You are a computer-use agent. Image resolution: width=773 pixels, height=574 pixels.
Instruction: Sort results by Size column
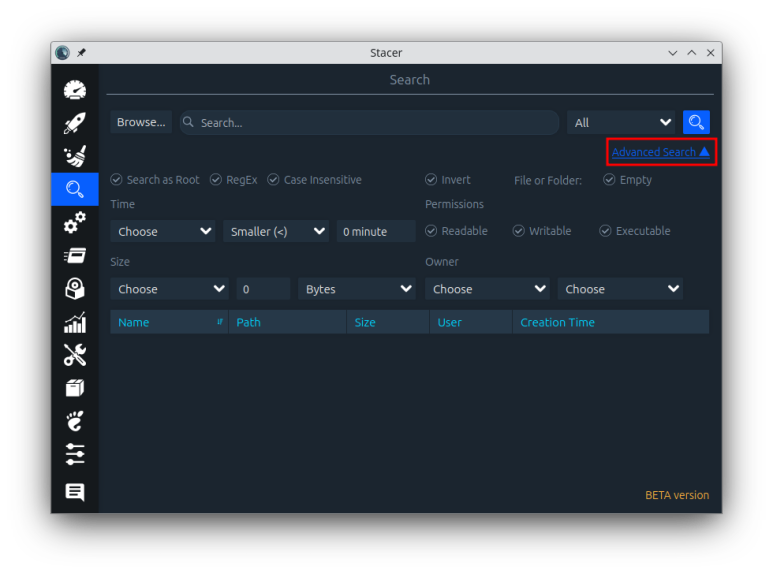388,322
